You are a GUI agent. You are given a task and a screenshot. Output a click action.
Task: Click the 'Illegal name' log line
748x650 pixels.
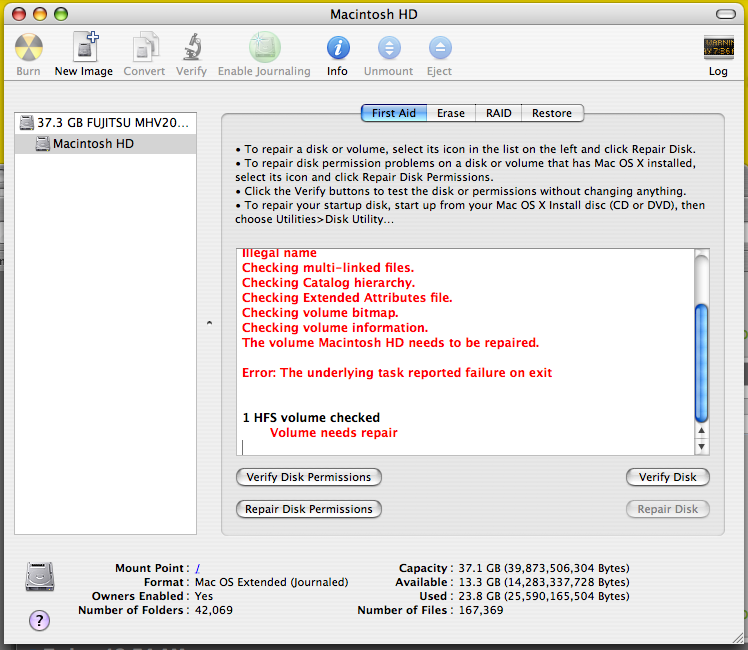tap(279, 253)
